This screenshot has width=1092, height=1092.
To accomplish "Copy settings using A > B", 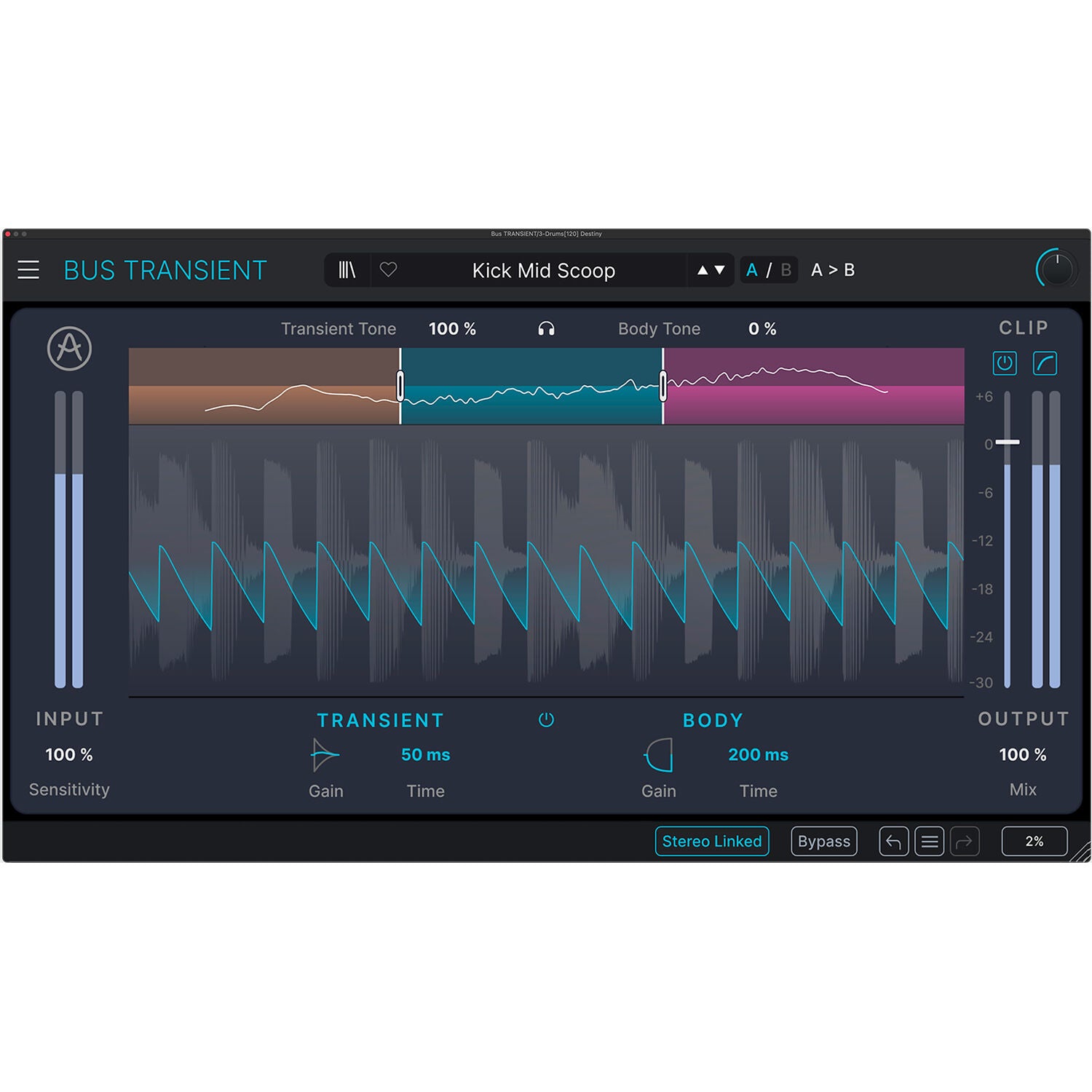I will (834, 270).
